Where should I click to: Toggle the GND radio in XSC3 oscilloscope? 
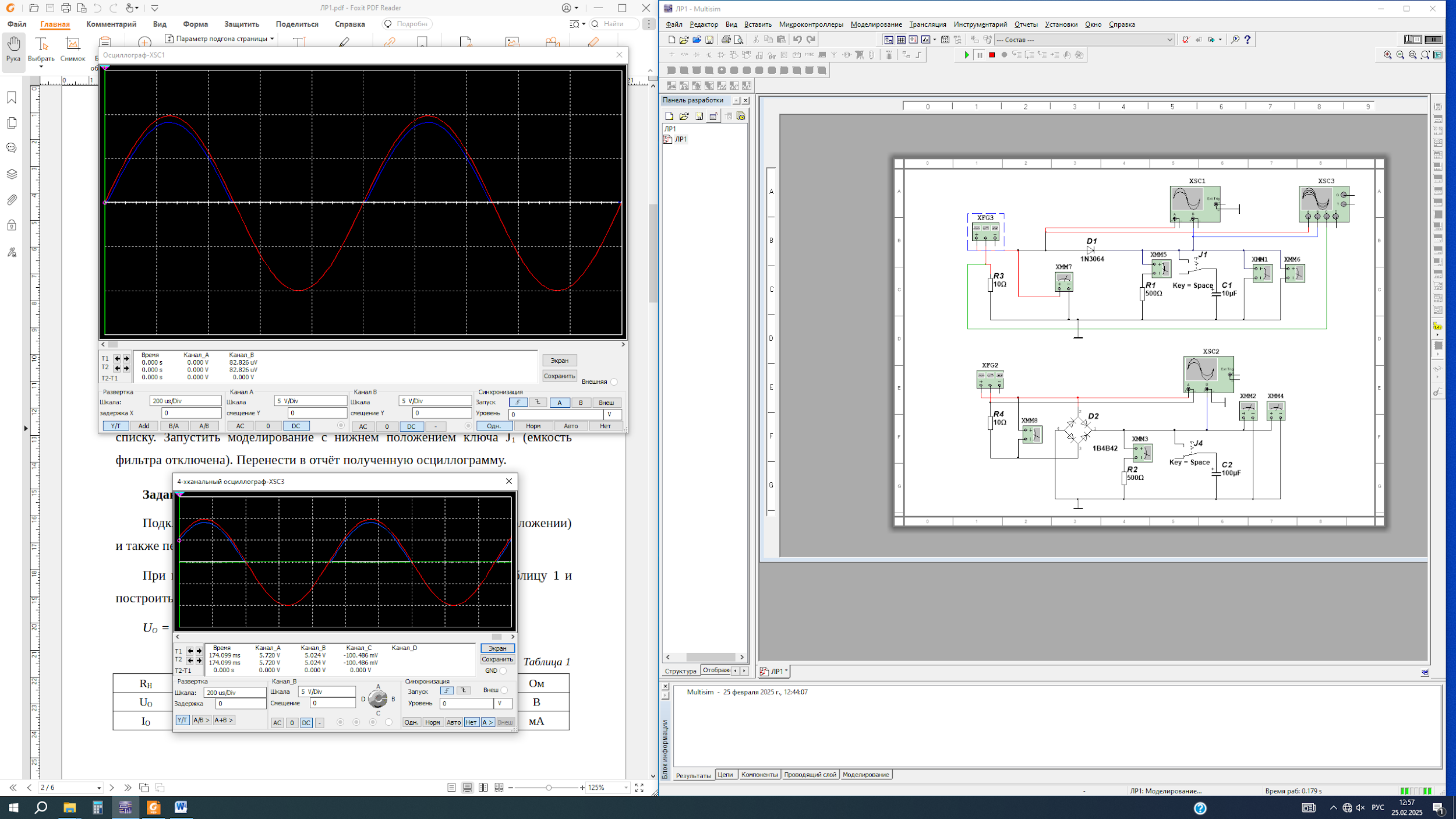tap(503, 671)
